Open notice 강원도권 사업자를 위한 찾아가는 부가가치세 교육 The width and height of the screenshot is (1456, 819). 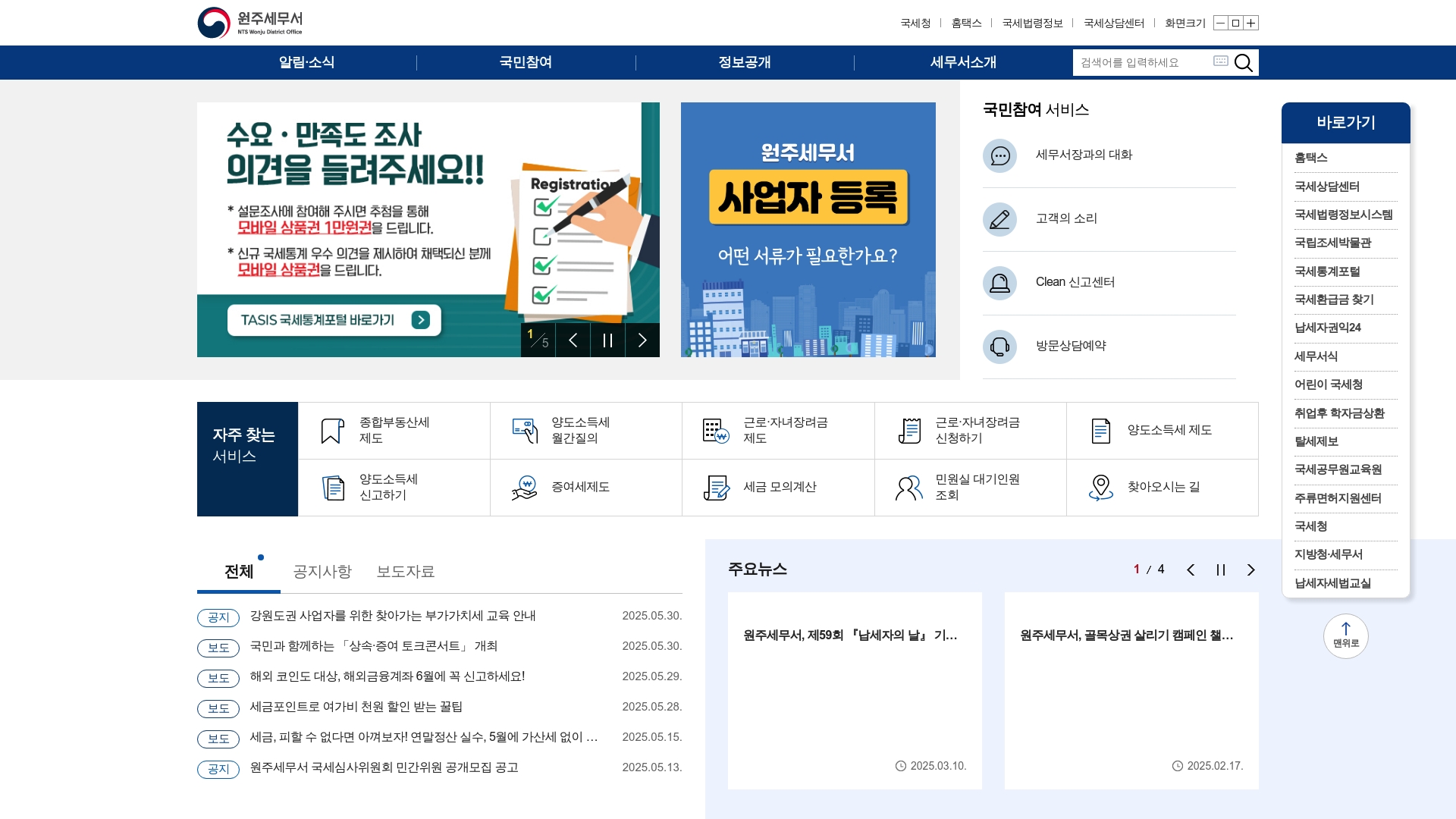coord(393,616)
